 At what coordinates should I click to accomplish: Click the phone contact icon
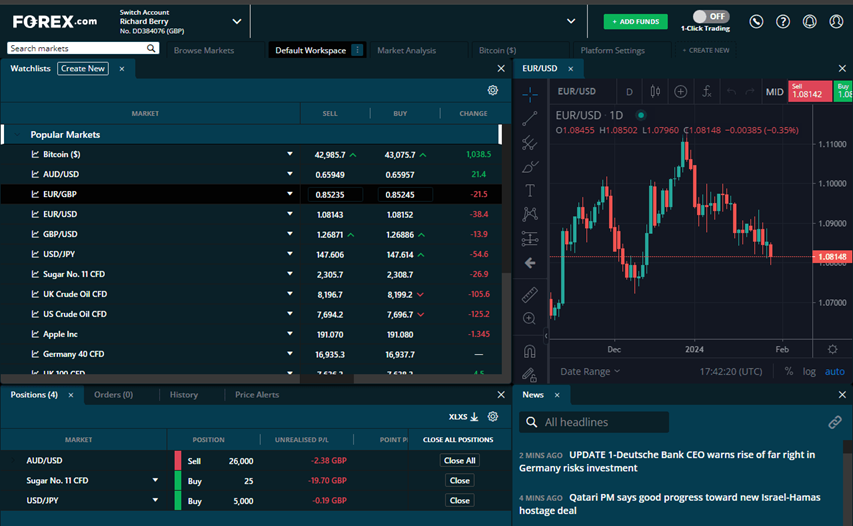click(756, 21)
